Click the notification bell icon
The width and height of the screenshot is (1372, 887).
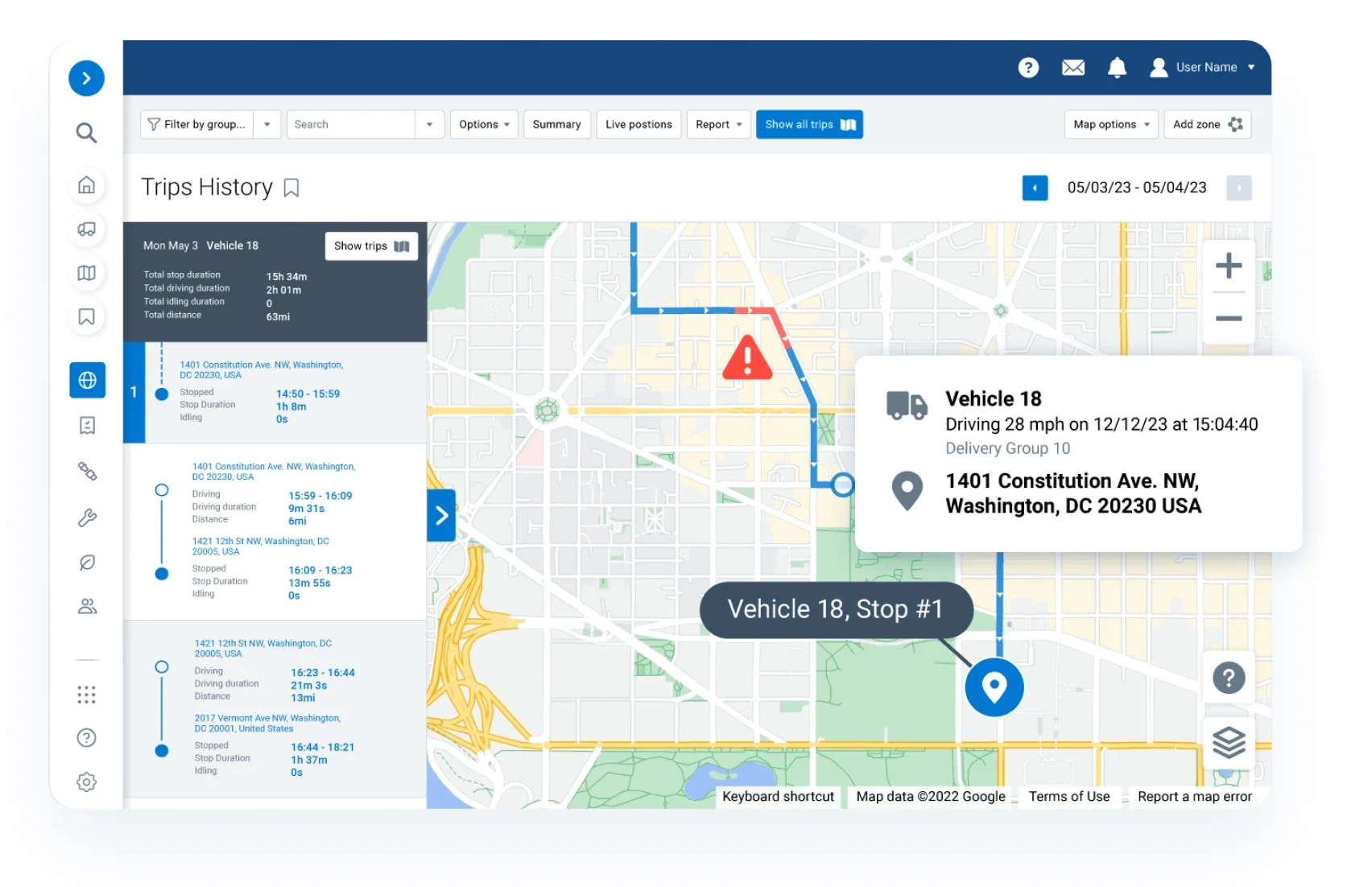pos(1117,68)
